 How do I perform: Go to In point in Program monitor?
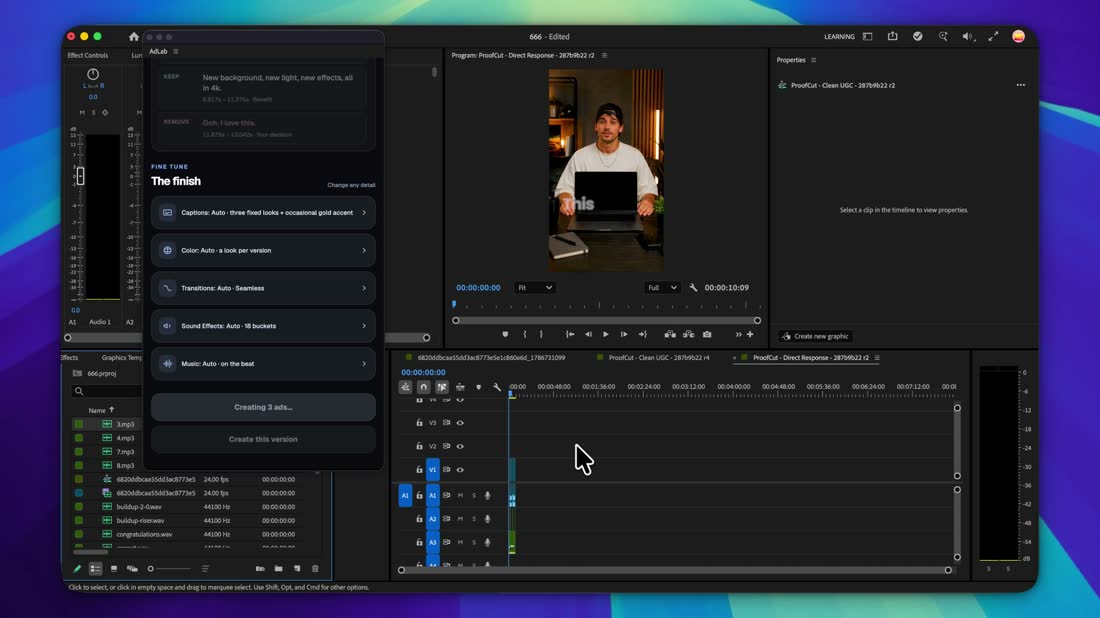coord(570,335)
